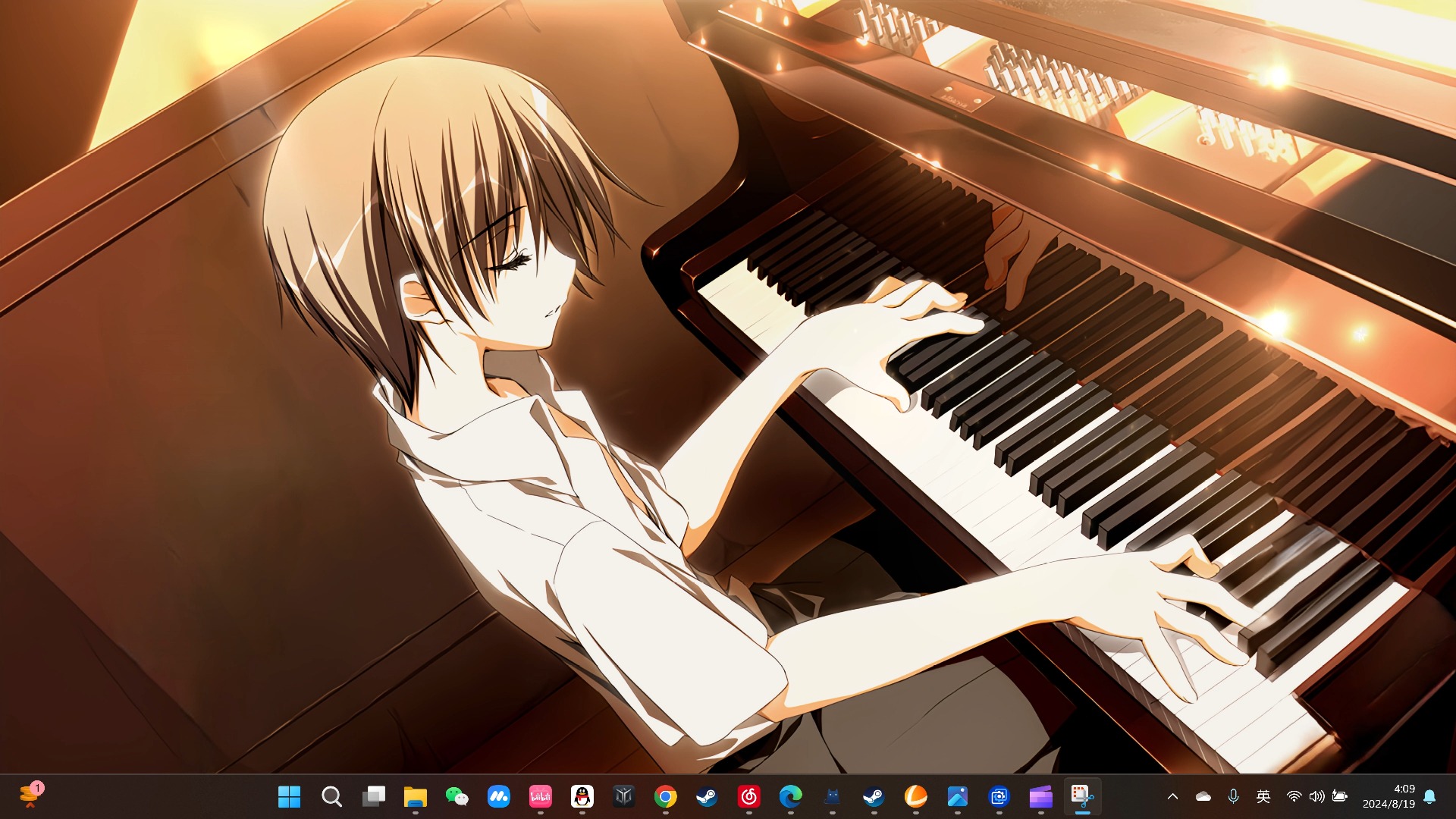Image resolution: width=1456 pixels, height=819 pixels.
Task: Open File Explorer folder icon
Action: pos(415,796)
